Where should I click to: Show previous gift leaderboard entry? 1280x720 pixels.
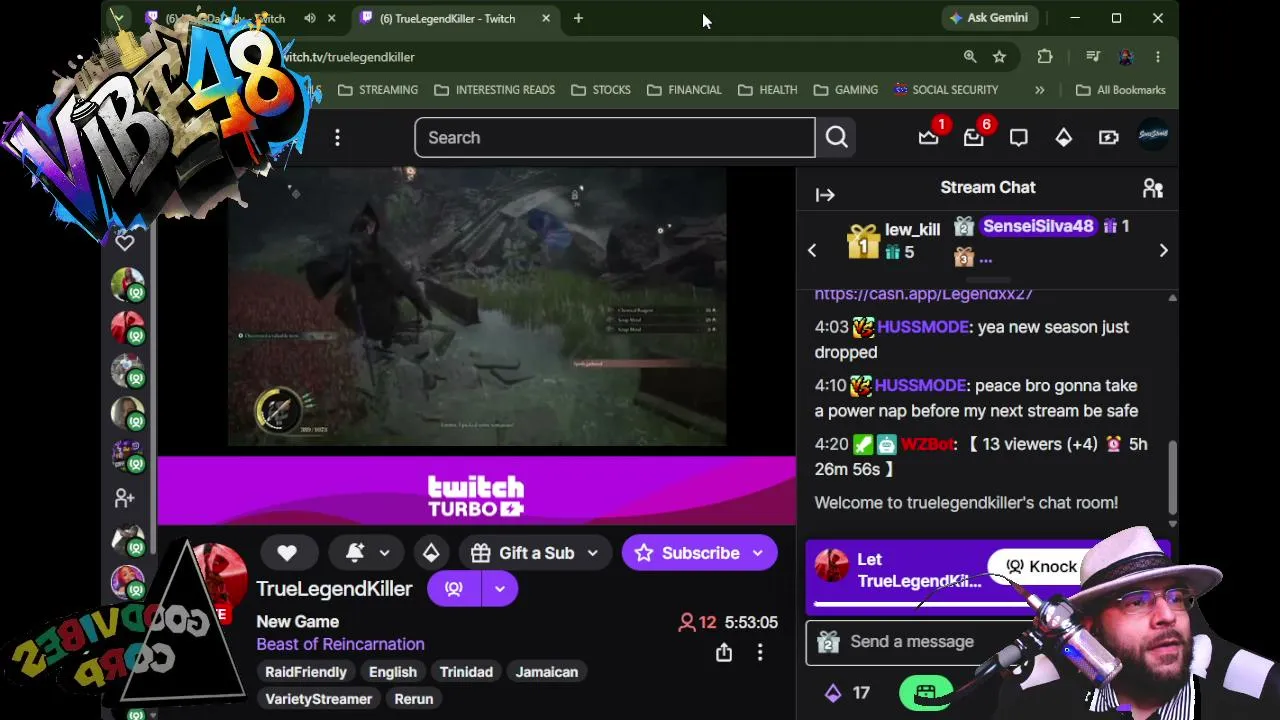coord(812,251)
